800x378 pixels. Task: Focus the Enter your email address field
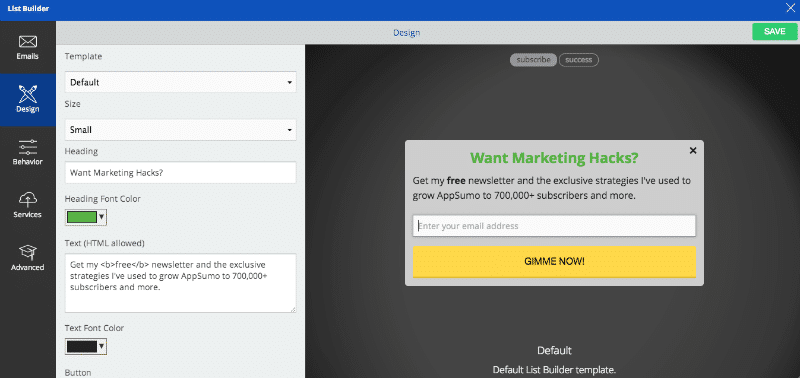(554, 226)
